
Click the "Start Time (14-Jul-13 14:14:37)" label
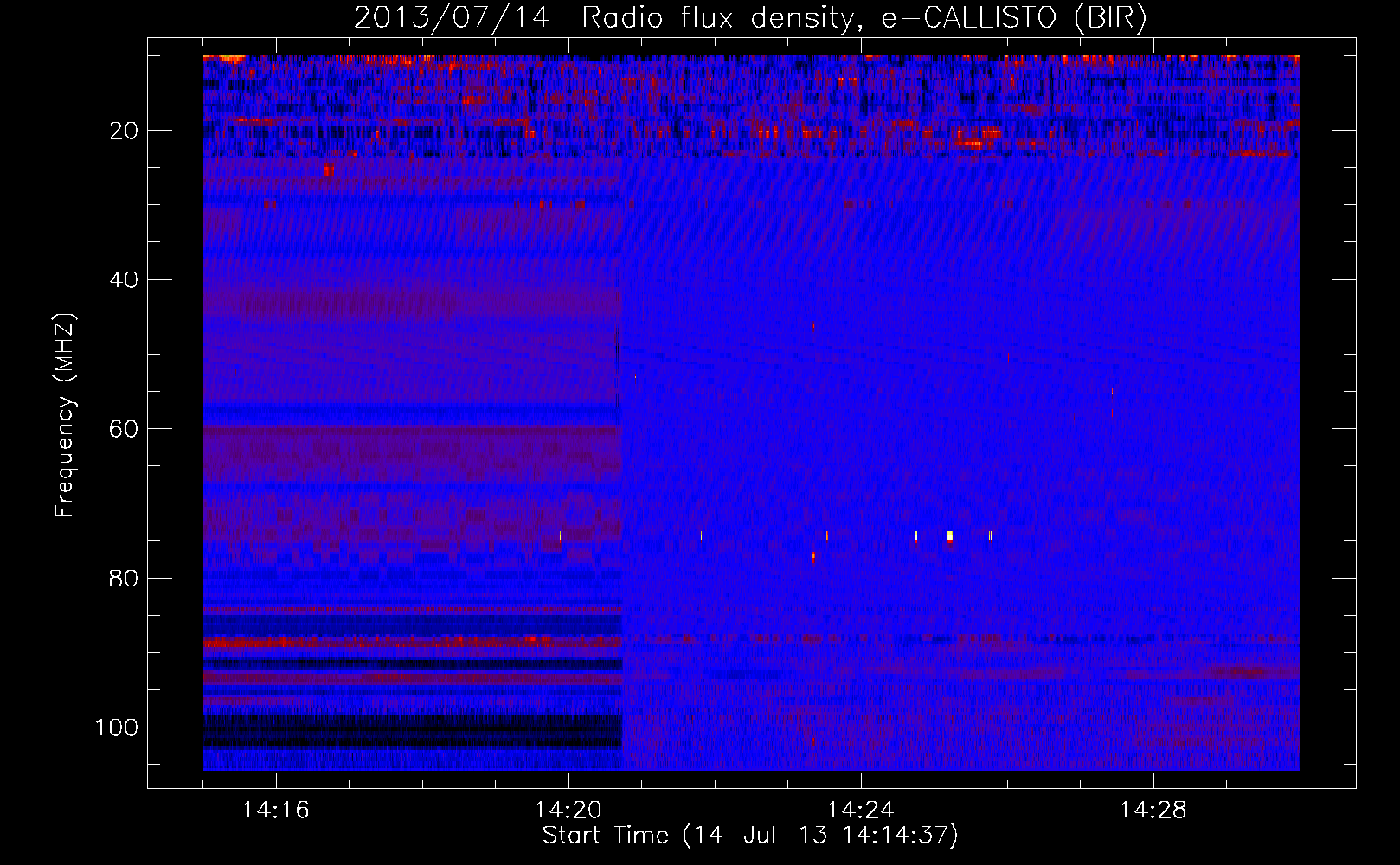(x=750, y=836)
